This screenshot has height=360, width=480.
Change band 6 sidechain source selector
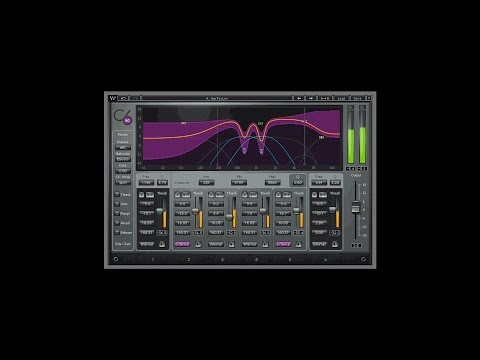pyautogui.click(x=319, y=244)
